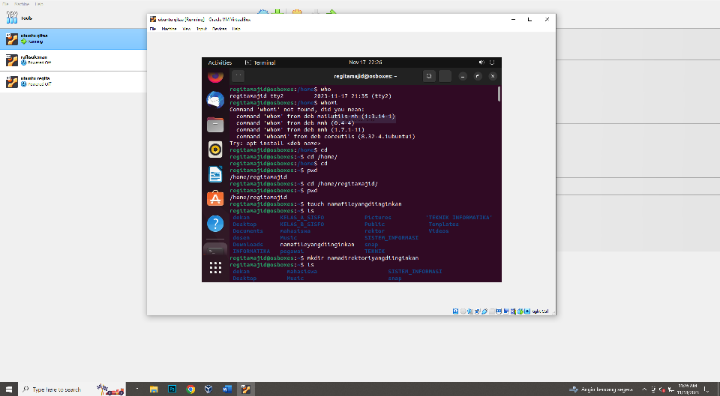The image size is (720, 396).
Task: Select Tools in VirtualBox Manager sidebar
Action: click(x=73, y=18)
